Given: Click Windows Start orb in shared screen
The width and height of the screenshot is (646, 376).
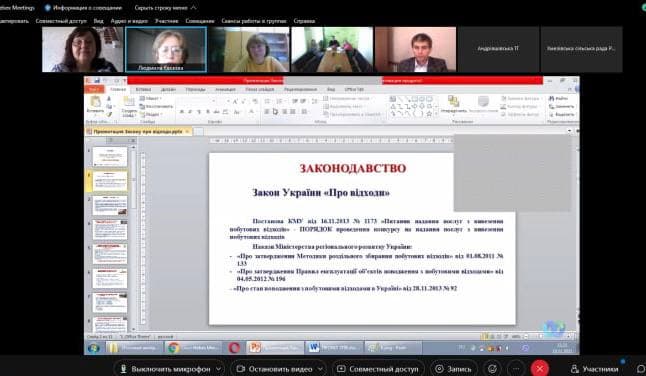Looking at the screenshot, I should point(94,348).
